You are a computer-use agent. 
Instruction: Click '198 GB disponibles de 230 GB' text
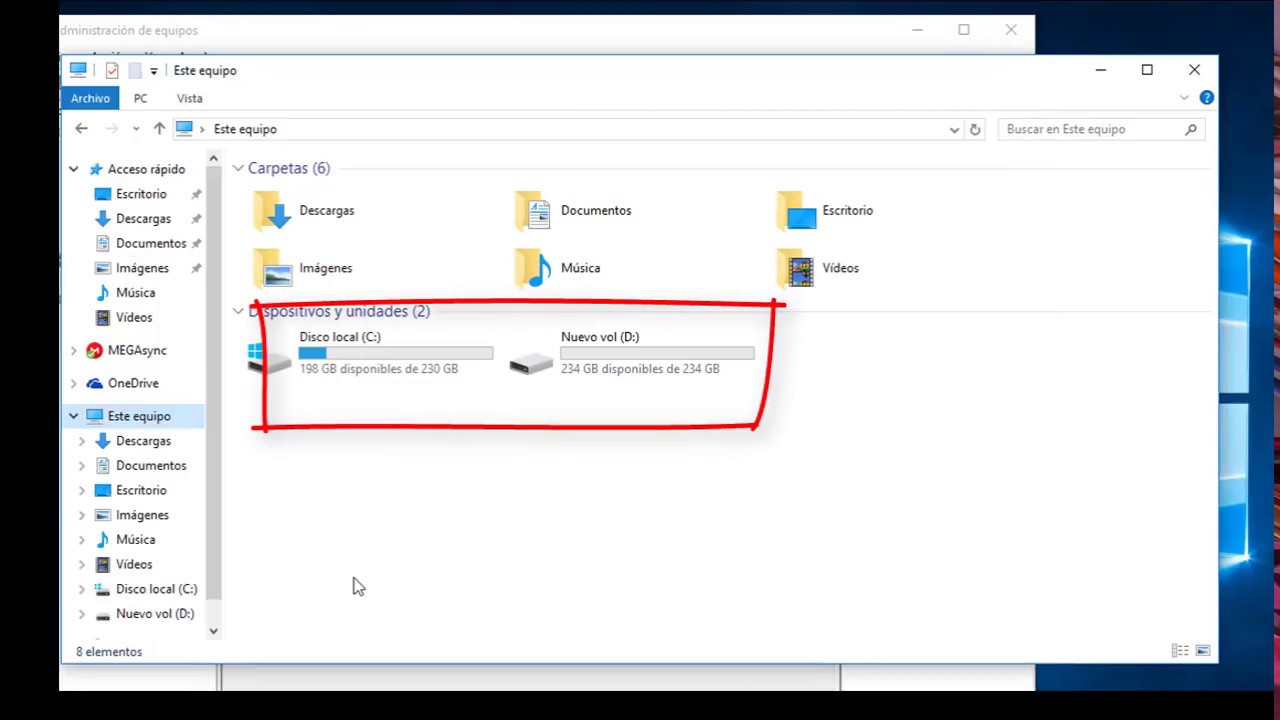pos(378,369)
